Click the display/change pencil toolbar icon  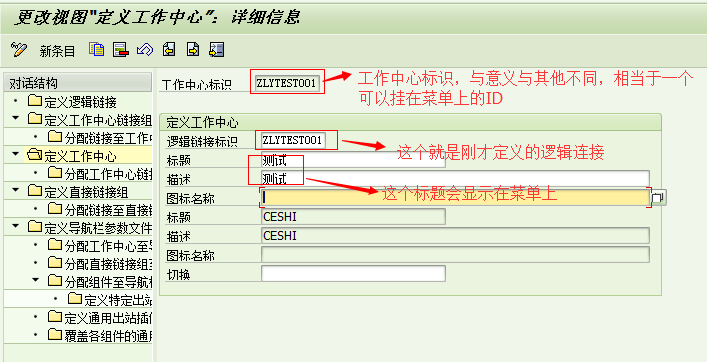click(18, 50)
